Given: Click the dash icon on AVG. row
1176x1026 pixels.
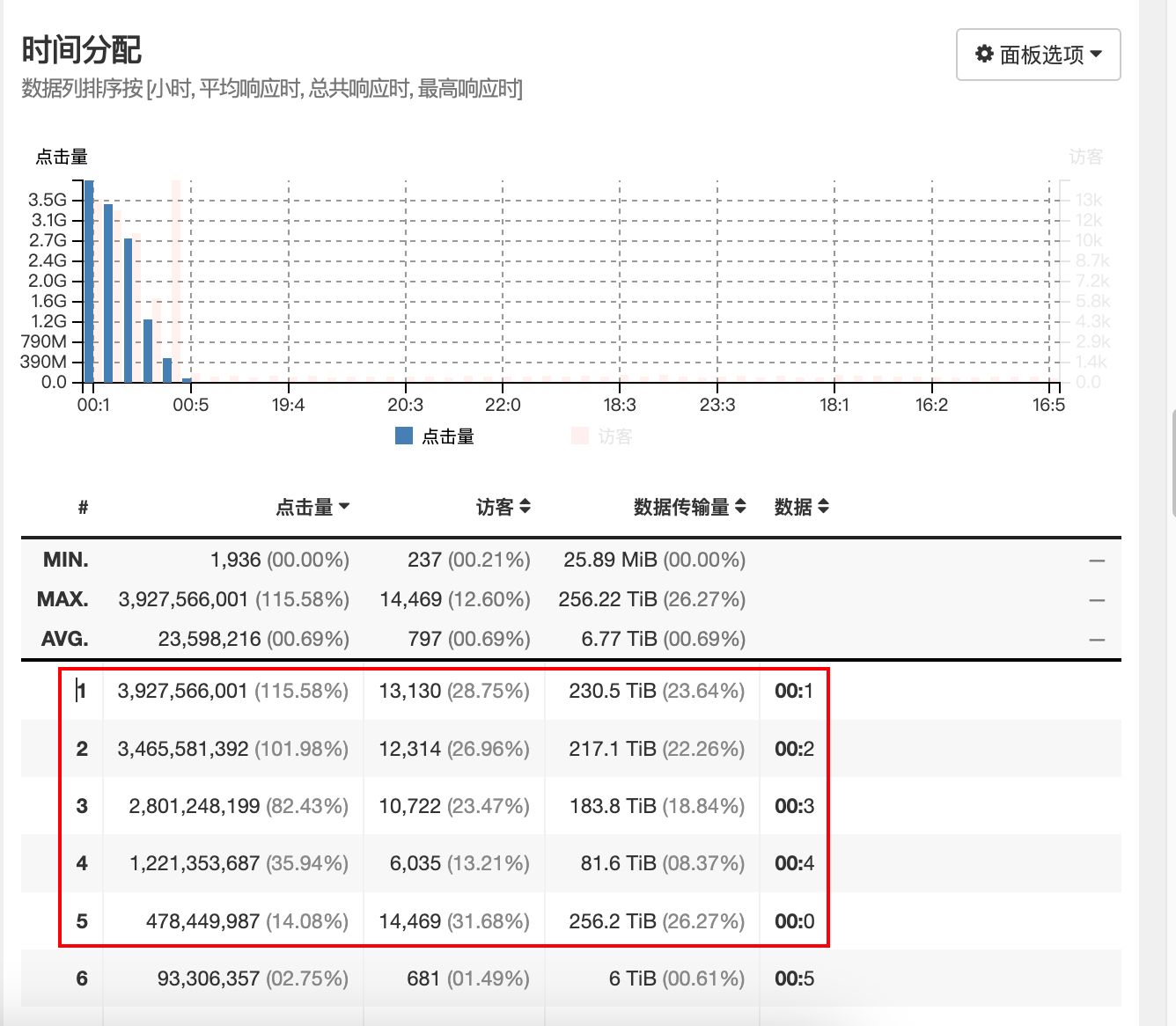Looking at the screenshot, I should 1096,640.
